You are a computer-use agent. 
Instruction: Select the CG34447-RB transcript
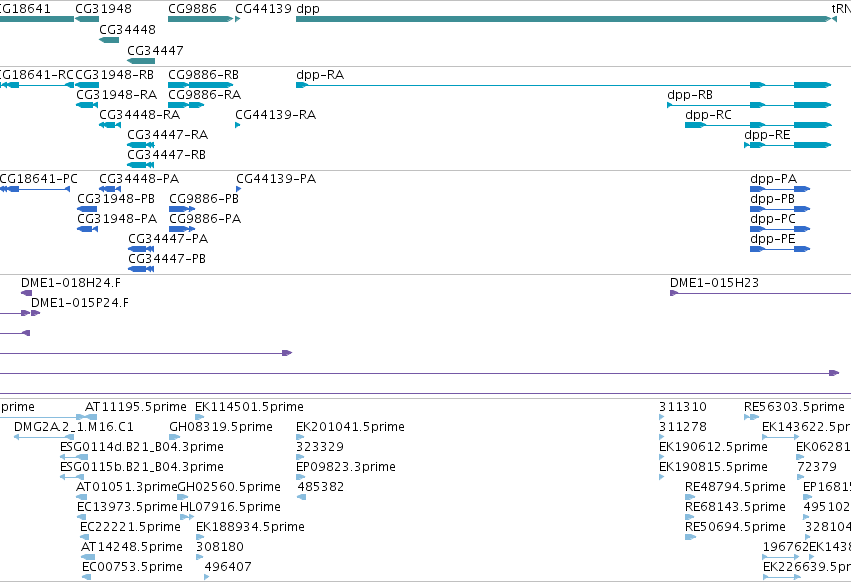[x=141, y=165]
